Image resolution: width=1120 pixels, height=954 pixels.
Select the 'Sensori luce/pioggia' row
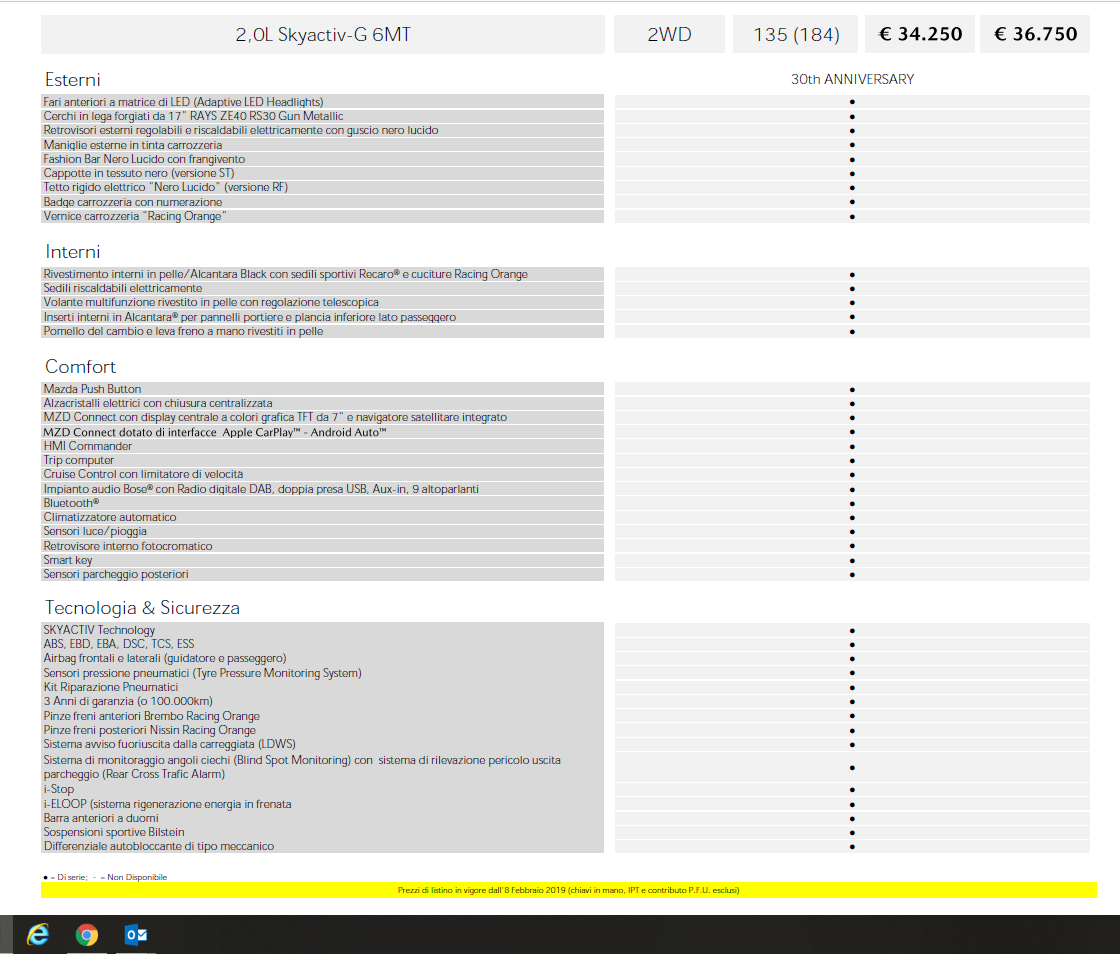tap(322, 532)
